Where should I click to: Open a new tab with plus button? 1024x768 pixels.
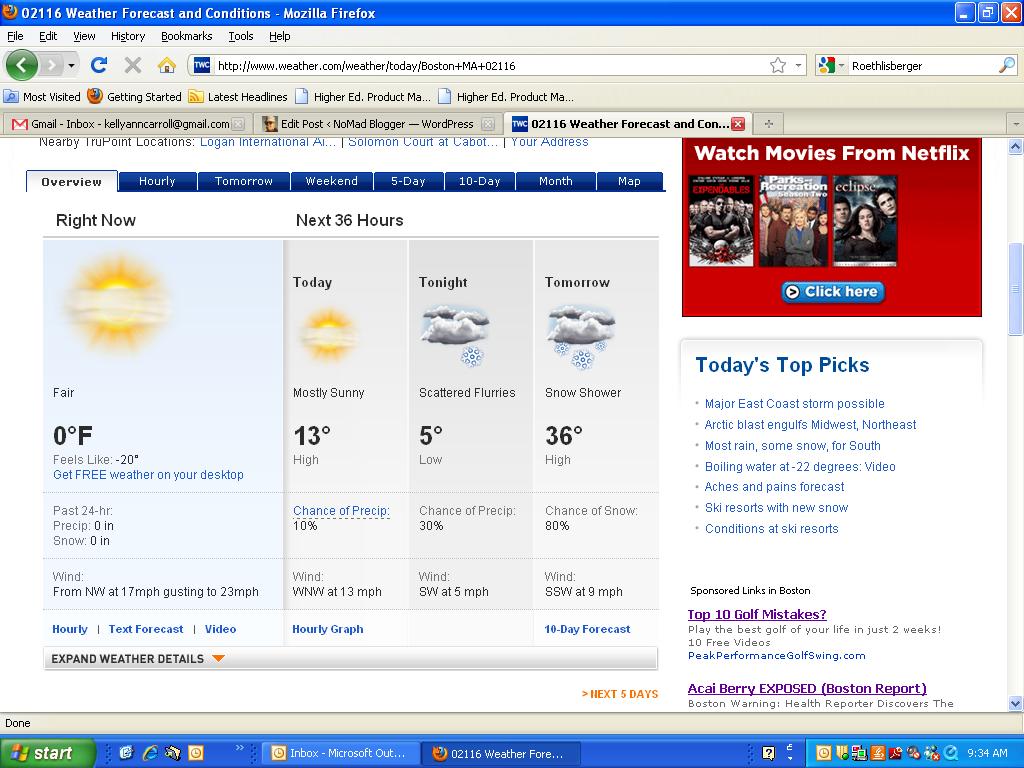(768, 124)
